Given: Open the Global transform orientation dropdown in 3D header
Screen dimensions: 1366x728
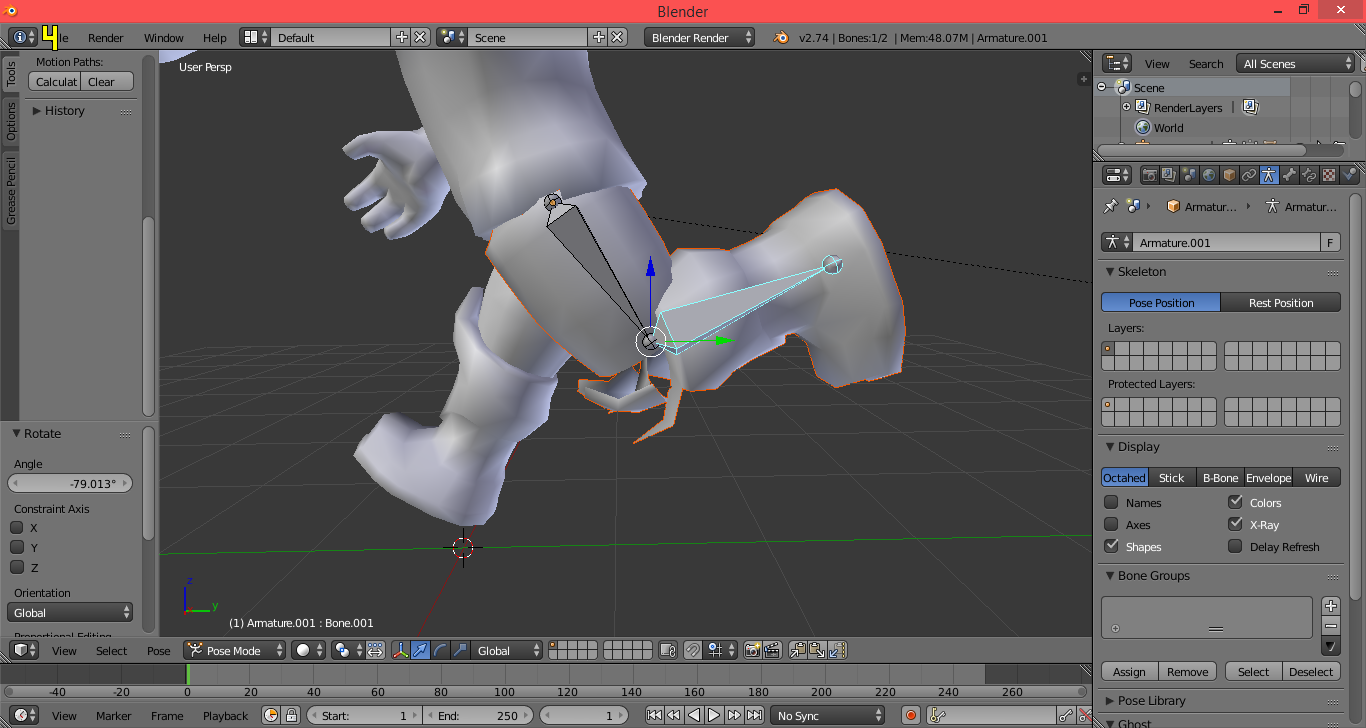Looking at the screenshot, I should tap(506, 651).
